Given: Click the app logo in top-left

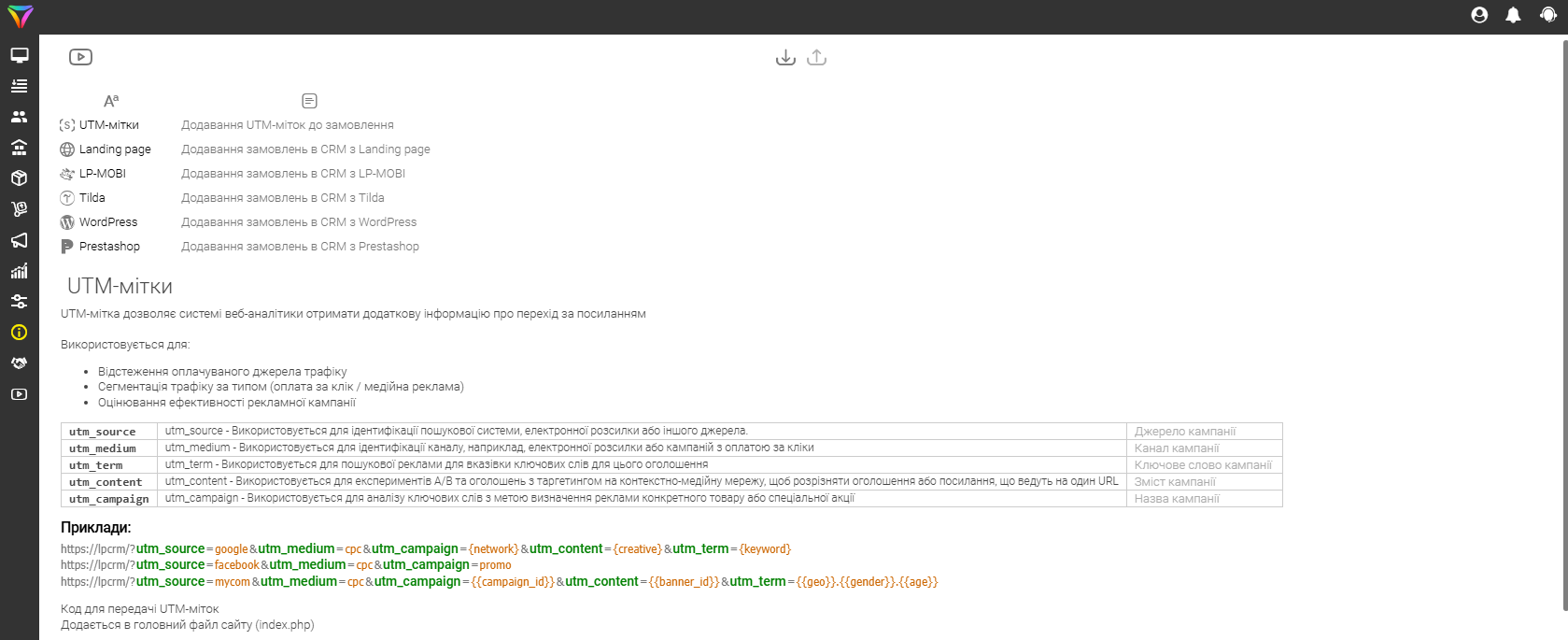Looking at the screenshot, I should pos(20,16).
